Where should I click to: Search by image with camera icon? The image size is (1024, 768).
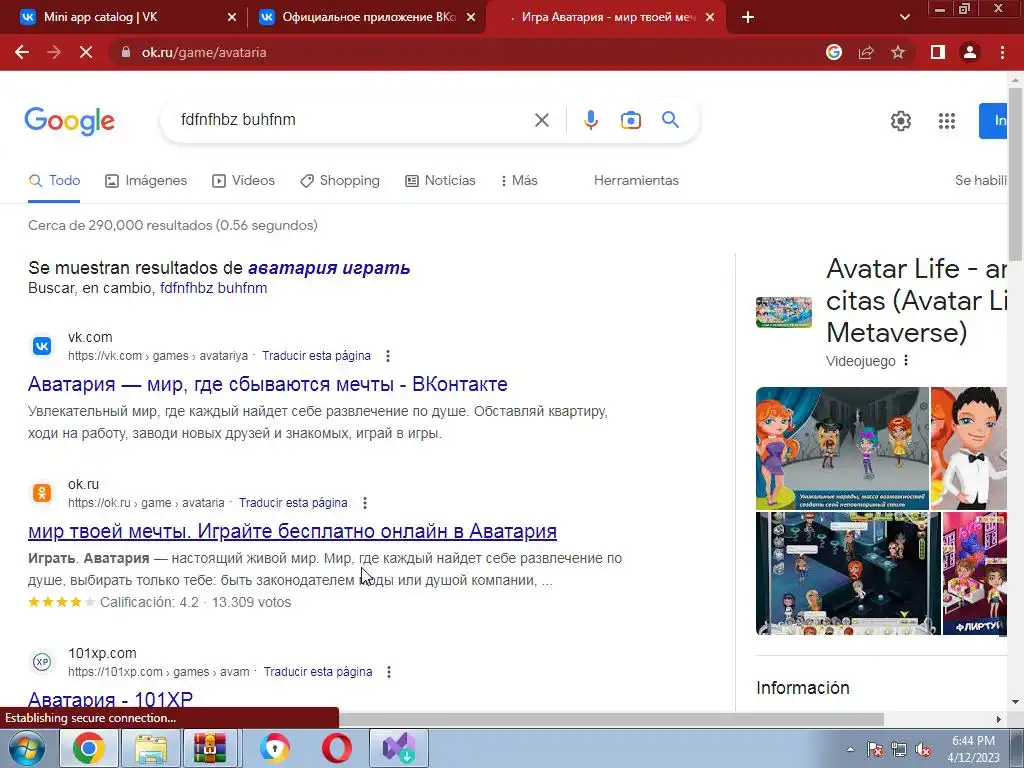coord(631,120)
